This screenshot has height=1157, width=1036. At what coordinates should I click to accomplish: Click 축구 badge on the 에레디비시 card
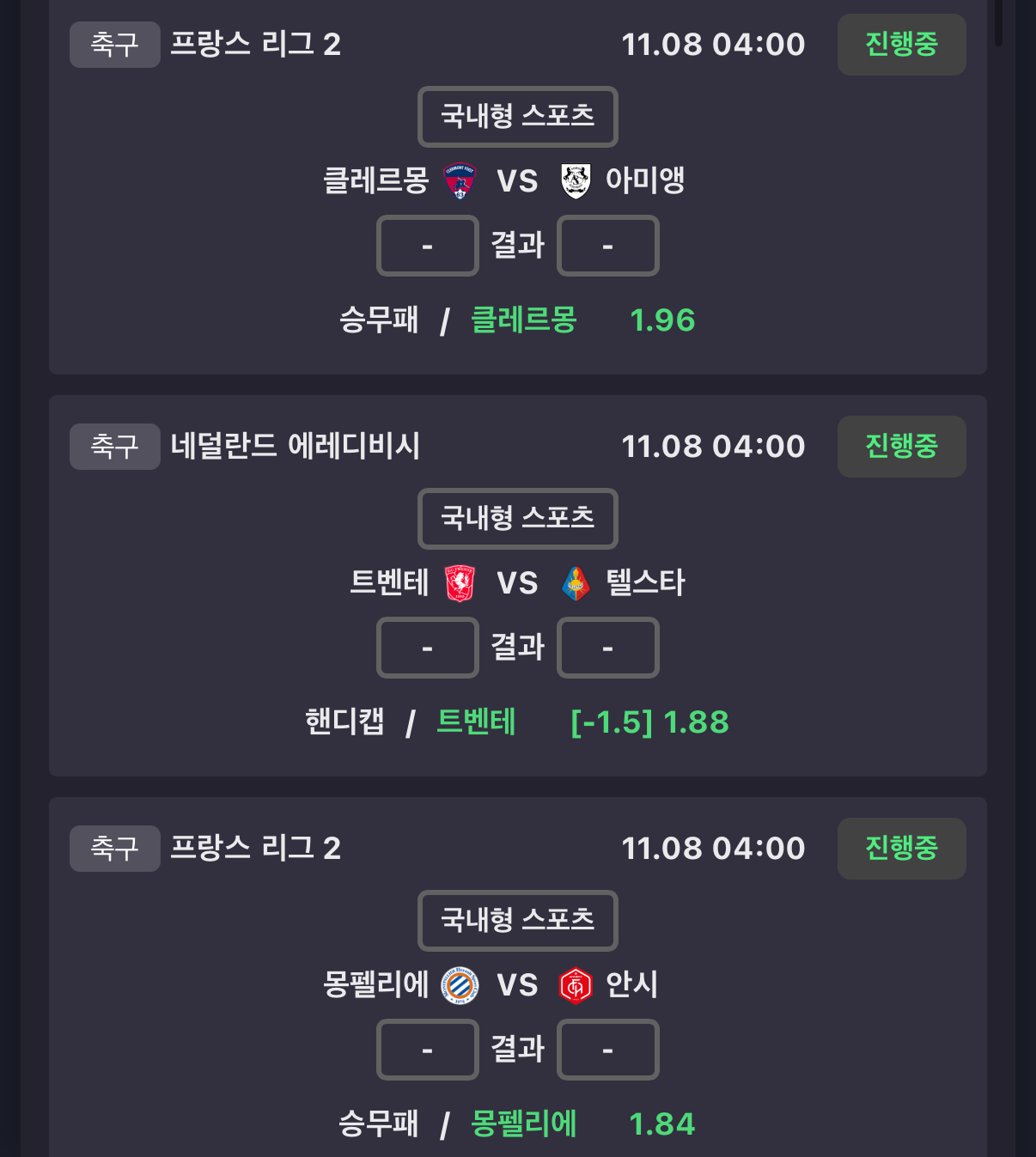pos(114,447)
